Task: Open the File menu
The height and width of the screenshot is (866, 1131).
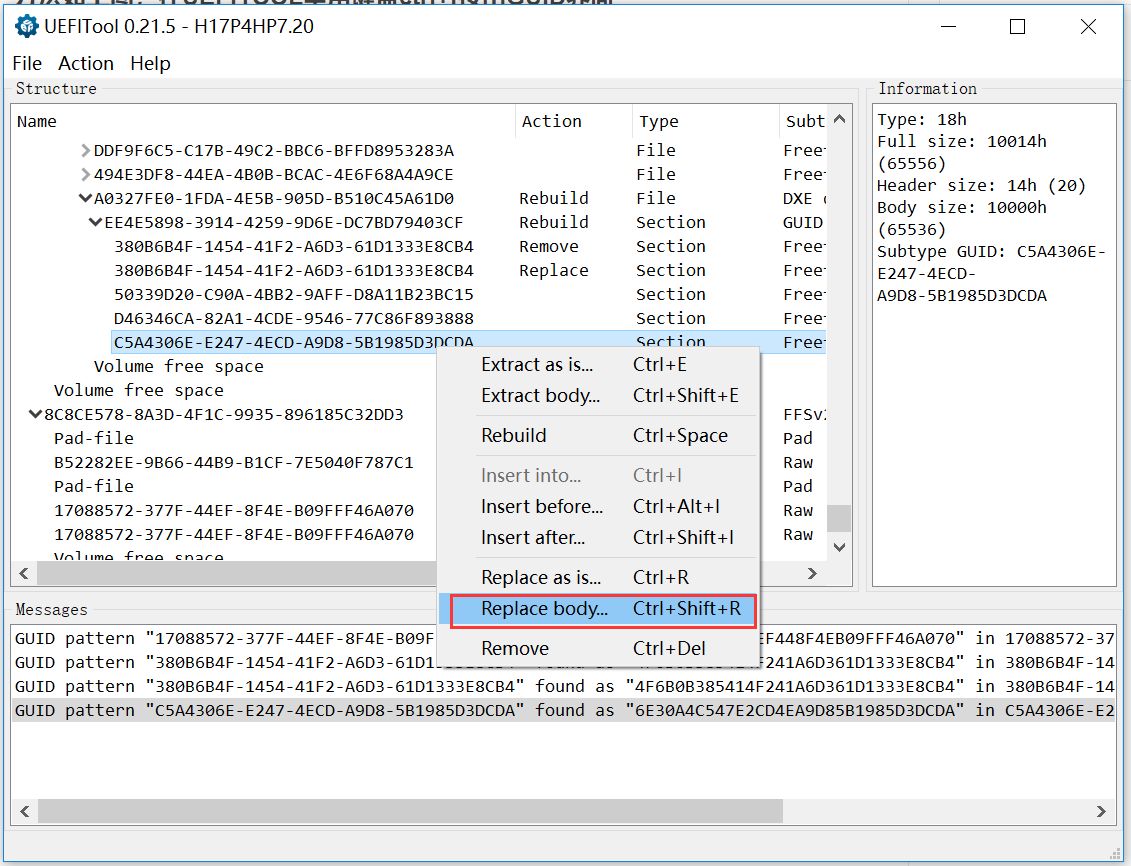Action: (27, 63)
